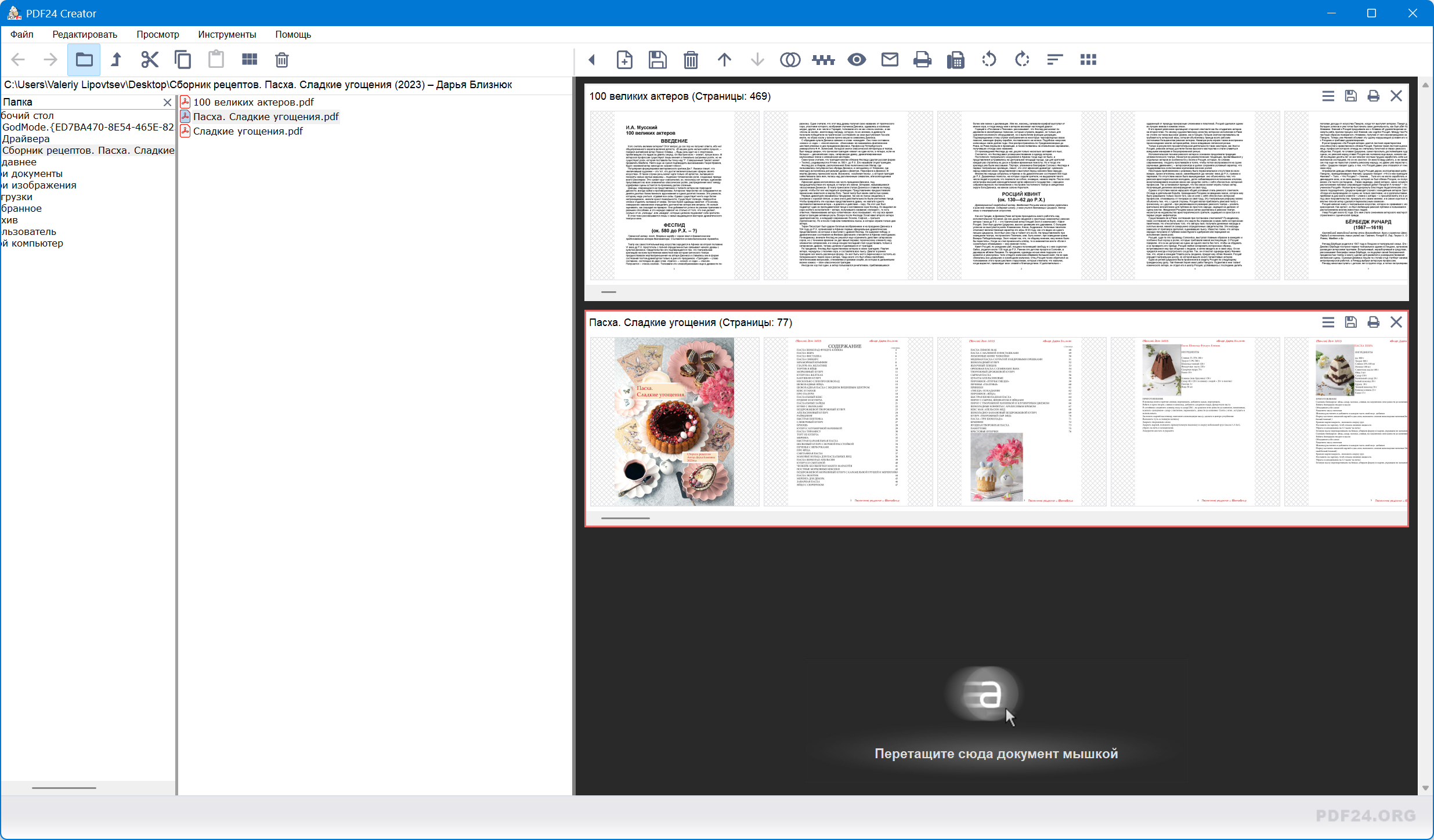Click the cake cover page thumbnail

(674, 422)
